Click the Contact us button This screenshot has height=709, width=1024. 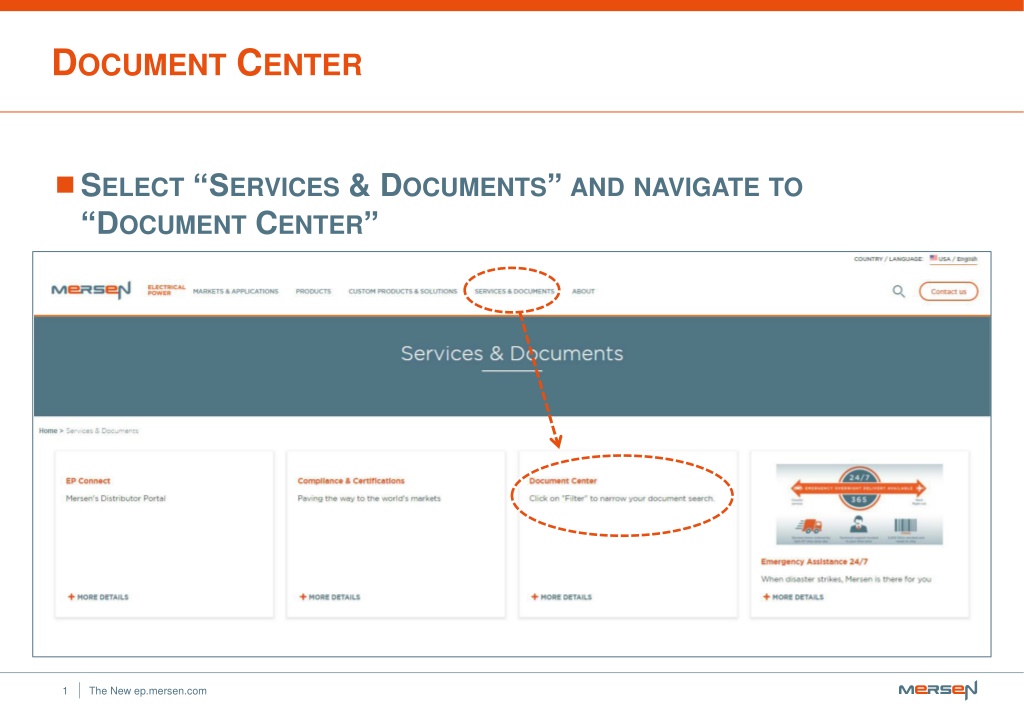[948, 291]
